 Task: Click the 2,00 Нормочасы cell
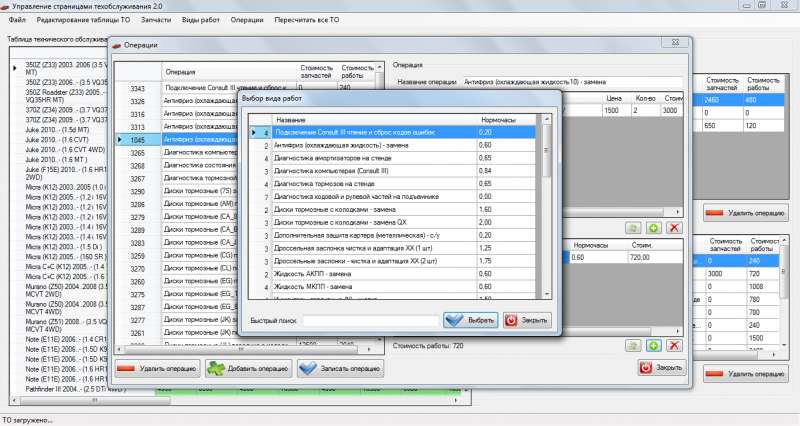(x=507, y=222)
